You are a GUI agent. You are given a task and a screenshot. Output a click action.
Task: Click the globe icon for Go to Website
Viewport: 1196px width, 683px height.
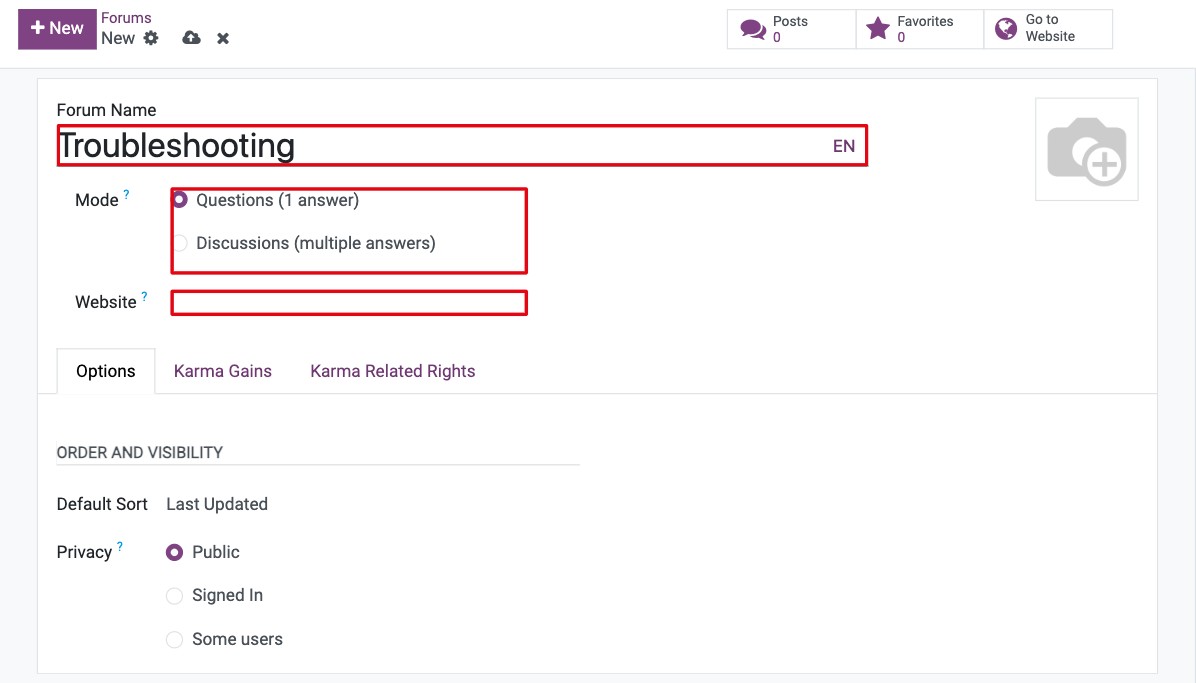coord(1006,29)
